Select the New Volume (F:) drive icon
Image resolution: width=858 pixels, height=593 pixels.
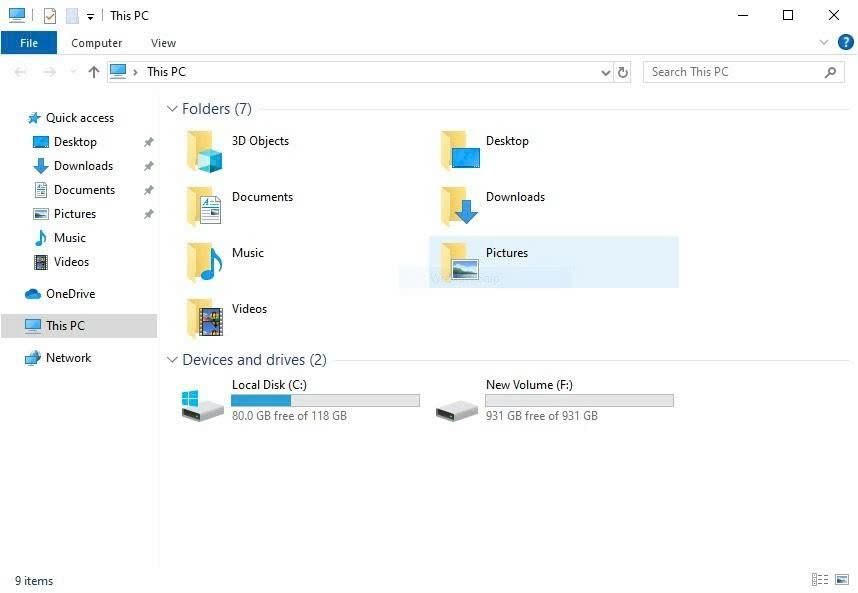pos(457,405)
